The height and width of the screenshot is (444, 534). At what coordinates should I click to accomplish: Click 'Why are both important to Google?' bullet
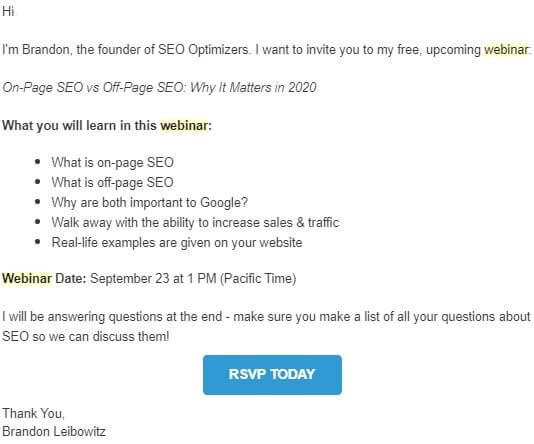(x=150, y=203)
